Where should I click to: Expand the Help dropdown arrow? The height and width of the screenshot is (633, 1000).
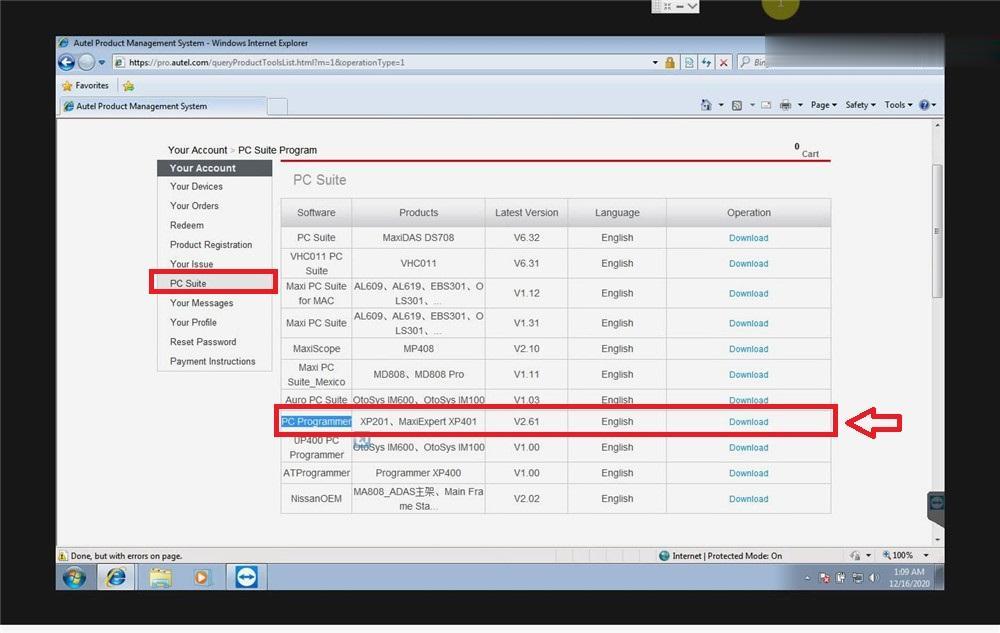(934, 105)
